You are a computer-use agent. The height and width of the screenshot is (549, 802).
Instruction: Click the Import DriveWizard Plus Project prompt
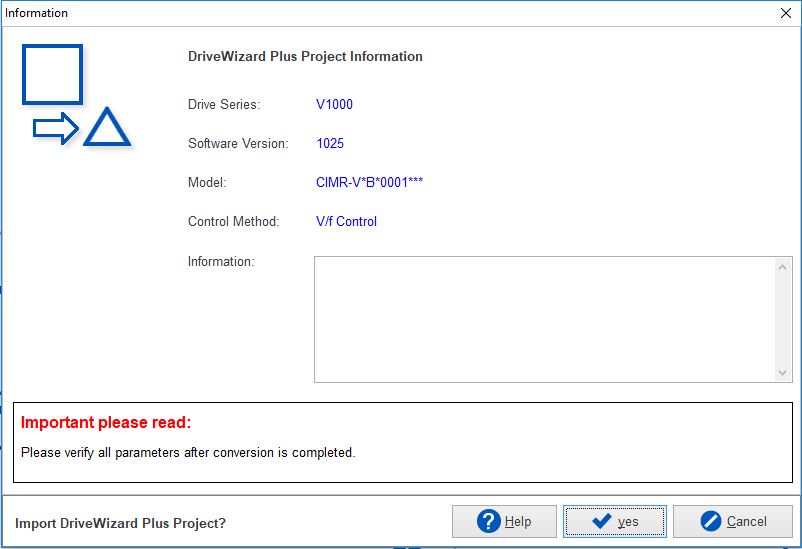tap(120, 523)
